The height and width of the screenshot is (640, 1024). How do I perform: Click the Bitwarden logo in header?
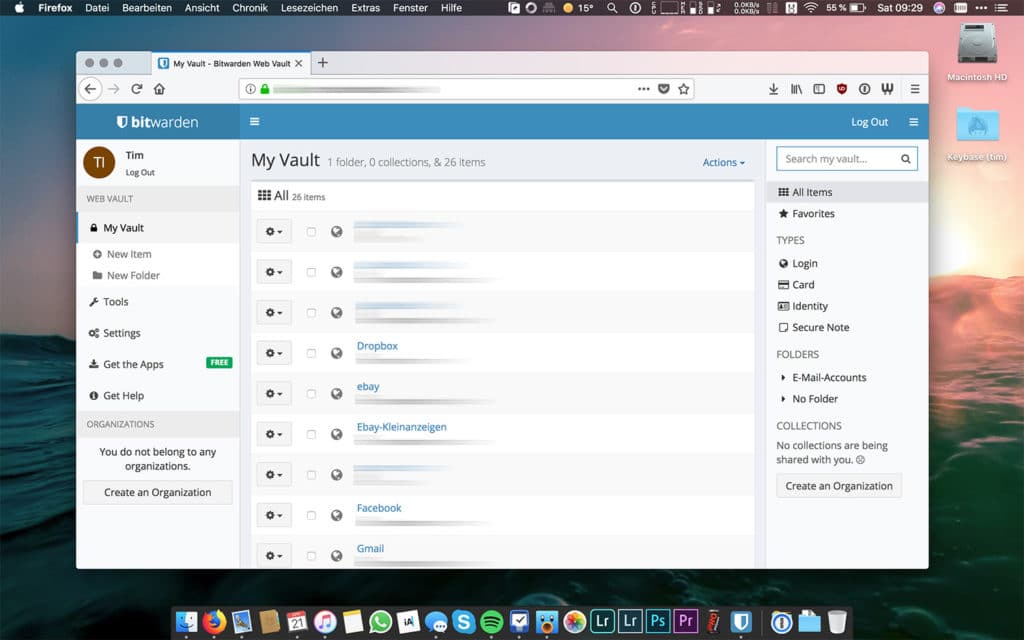click(157, 122)
